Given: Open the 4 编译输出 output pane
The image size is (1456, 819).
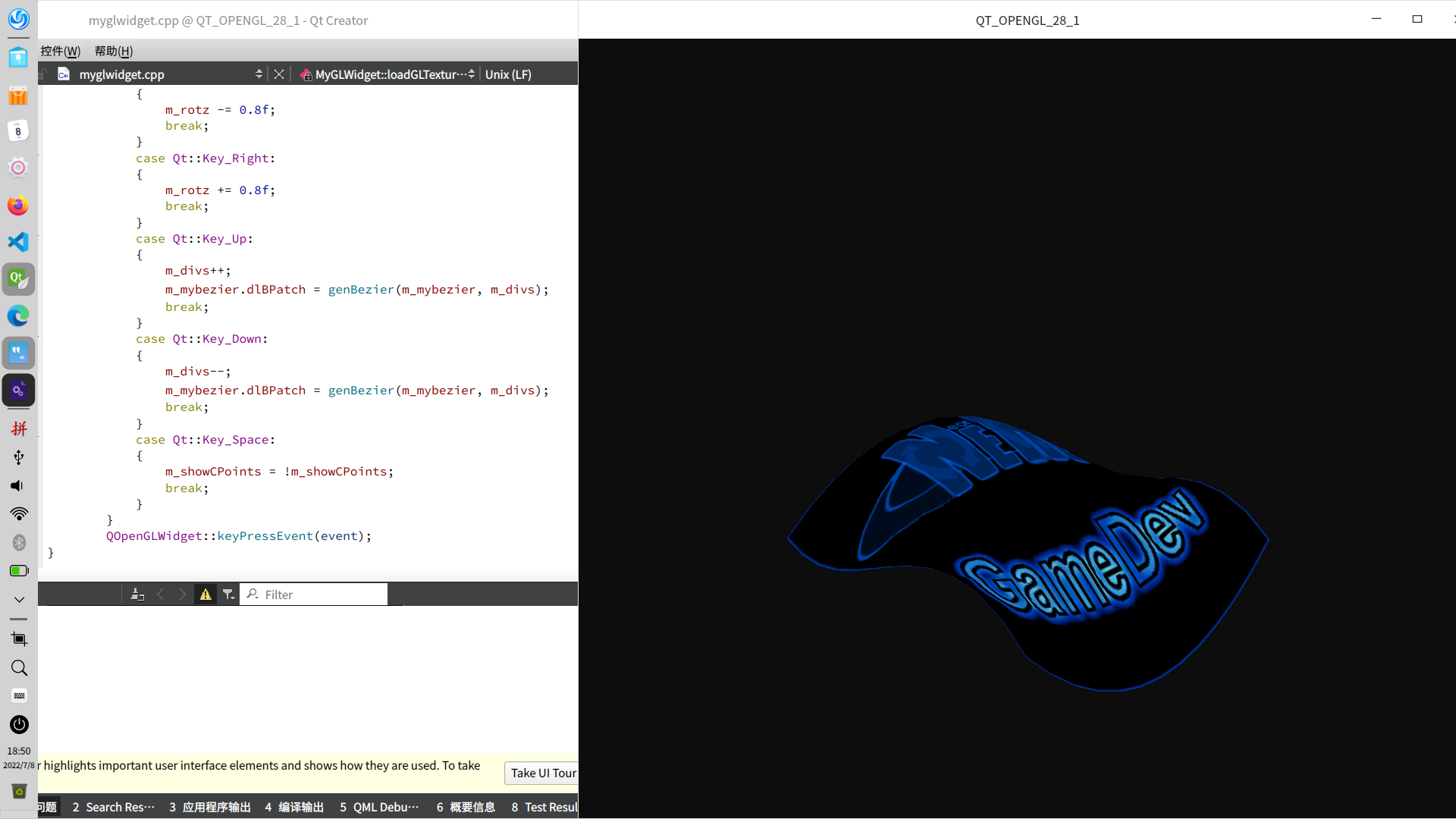Looking at the screenshot, I should [x=294, y=807].
